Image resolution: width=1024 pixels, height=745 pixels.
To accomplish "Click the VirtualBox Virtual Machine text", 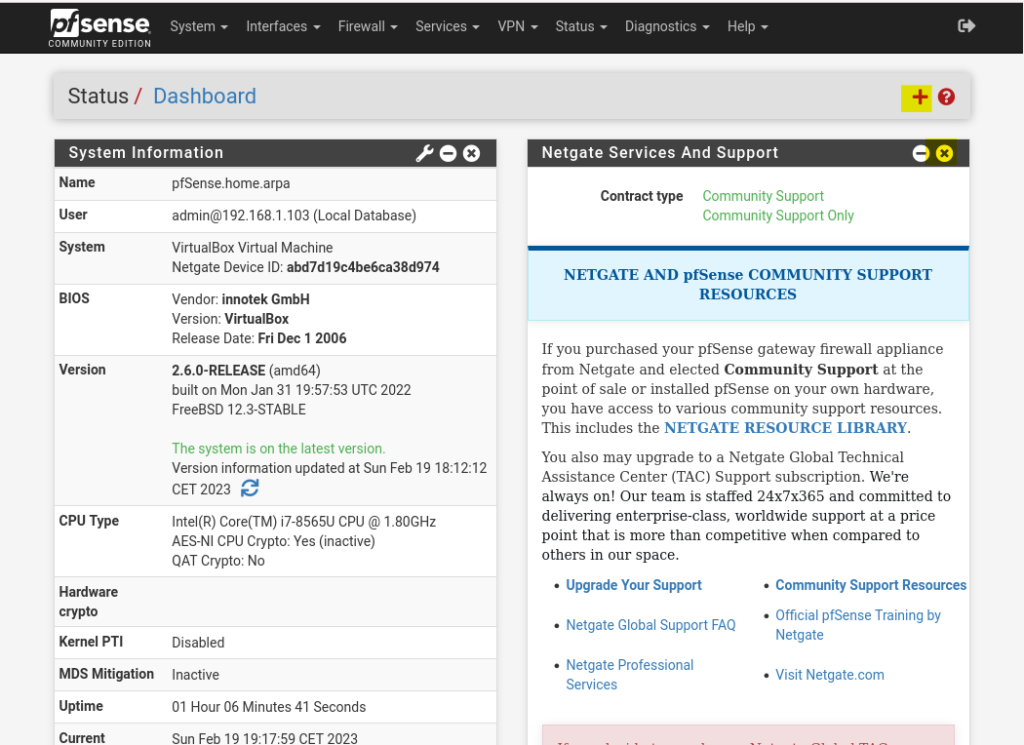I will (252, 247).
